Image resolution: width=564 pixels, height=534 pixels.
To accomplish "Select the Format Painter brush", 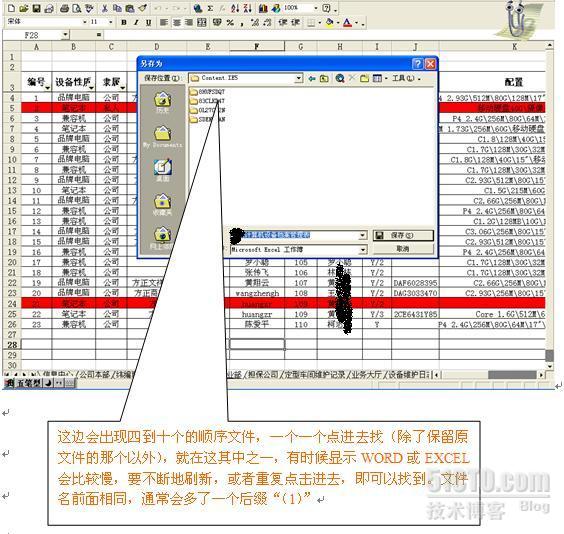I will tap(142, 8).
